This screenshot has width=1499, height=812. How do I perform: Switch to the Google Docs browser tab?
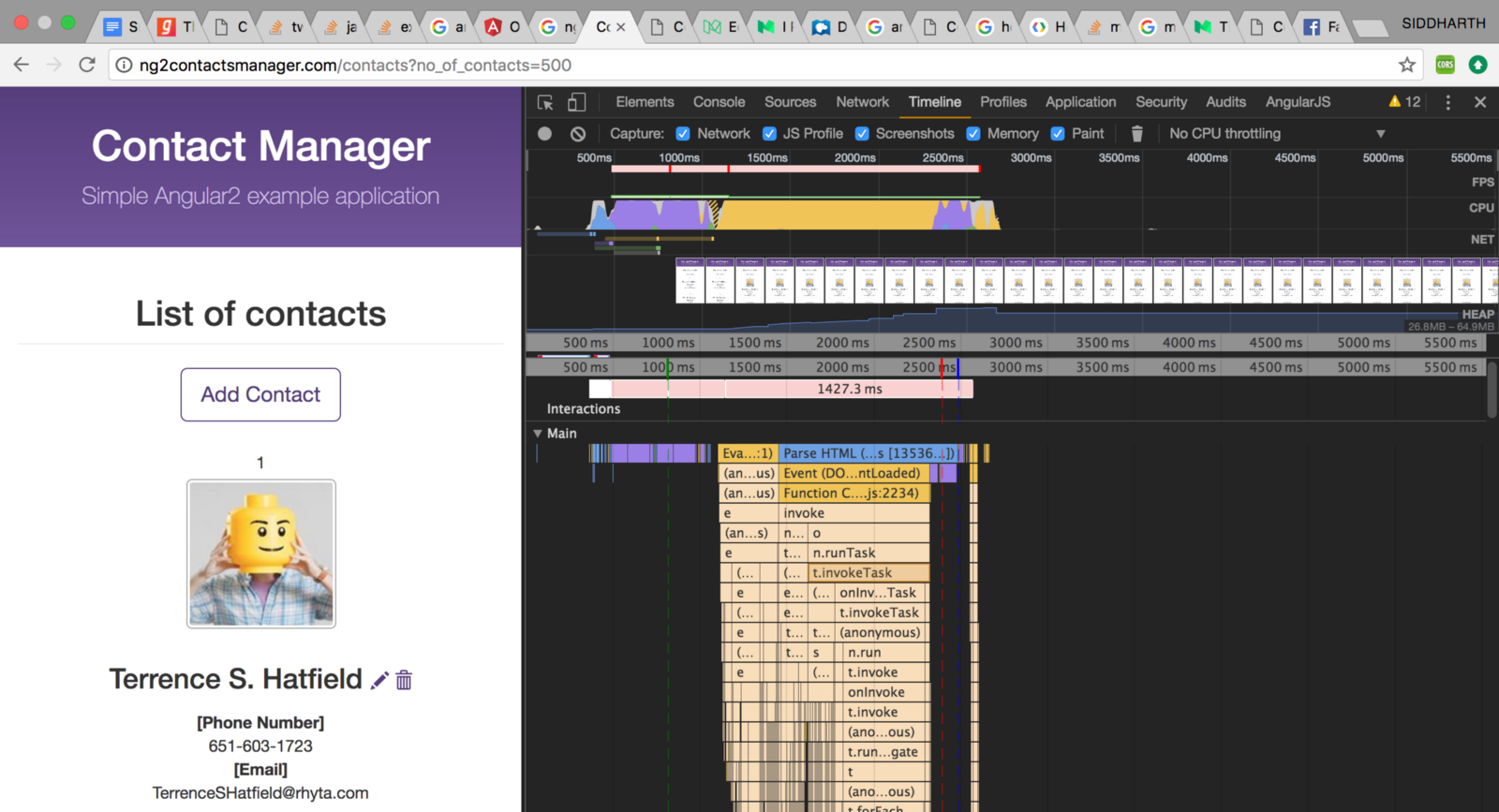click(x=121, y=27)
